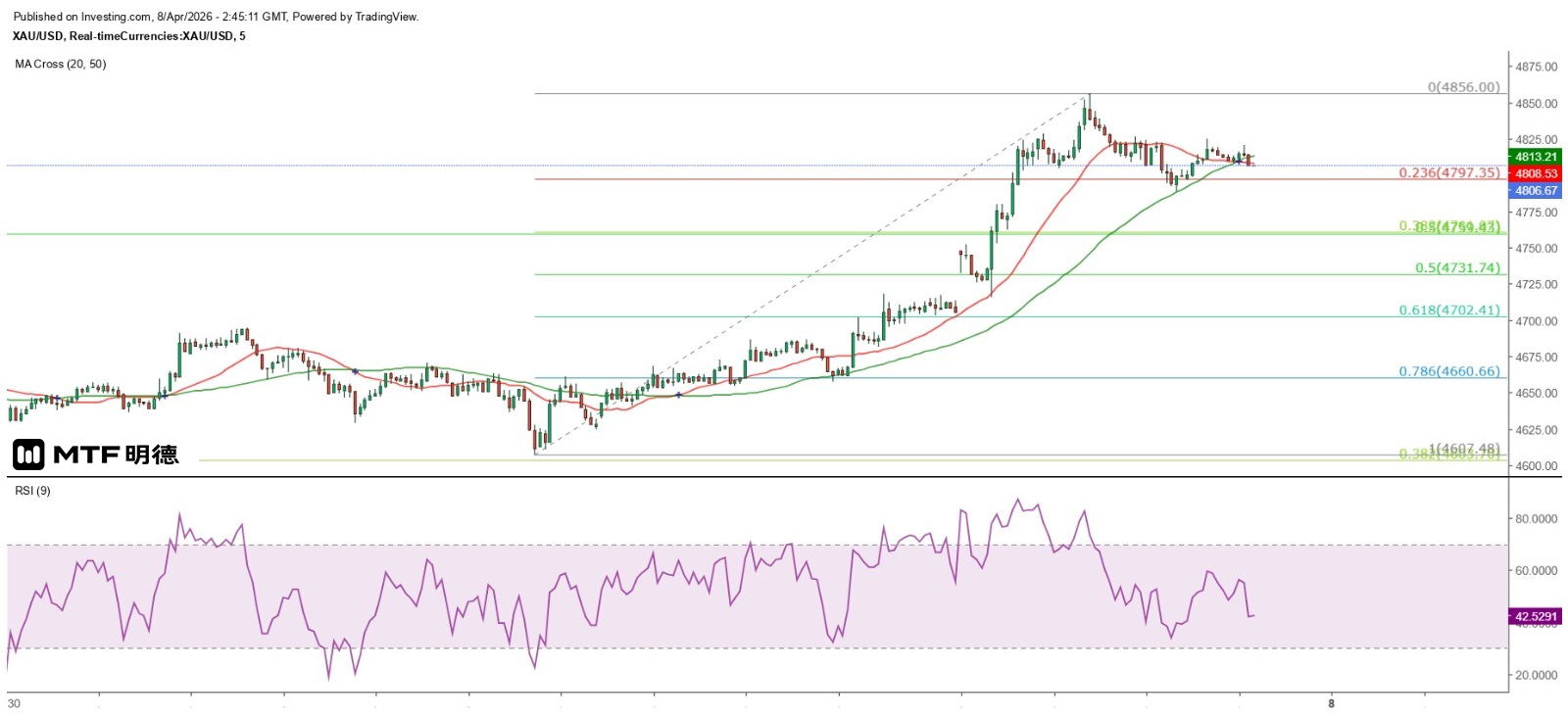This screenshot has width=1568, height=719.
Task: Click the Published on Investing.com header text
Action: 216,17
